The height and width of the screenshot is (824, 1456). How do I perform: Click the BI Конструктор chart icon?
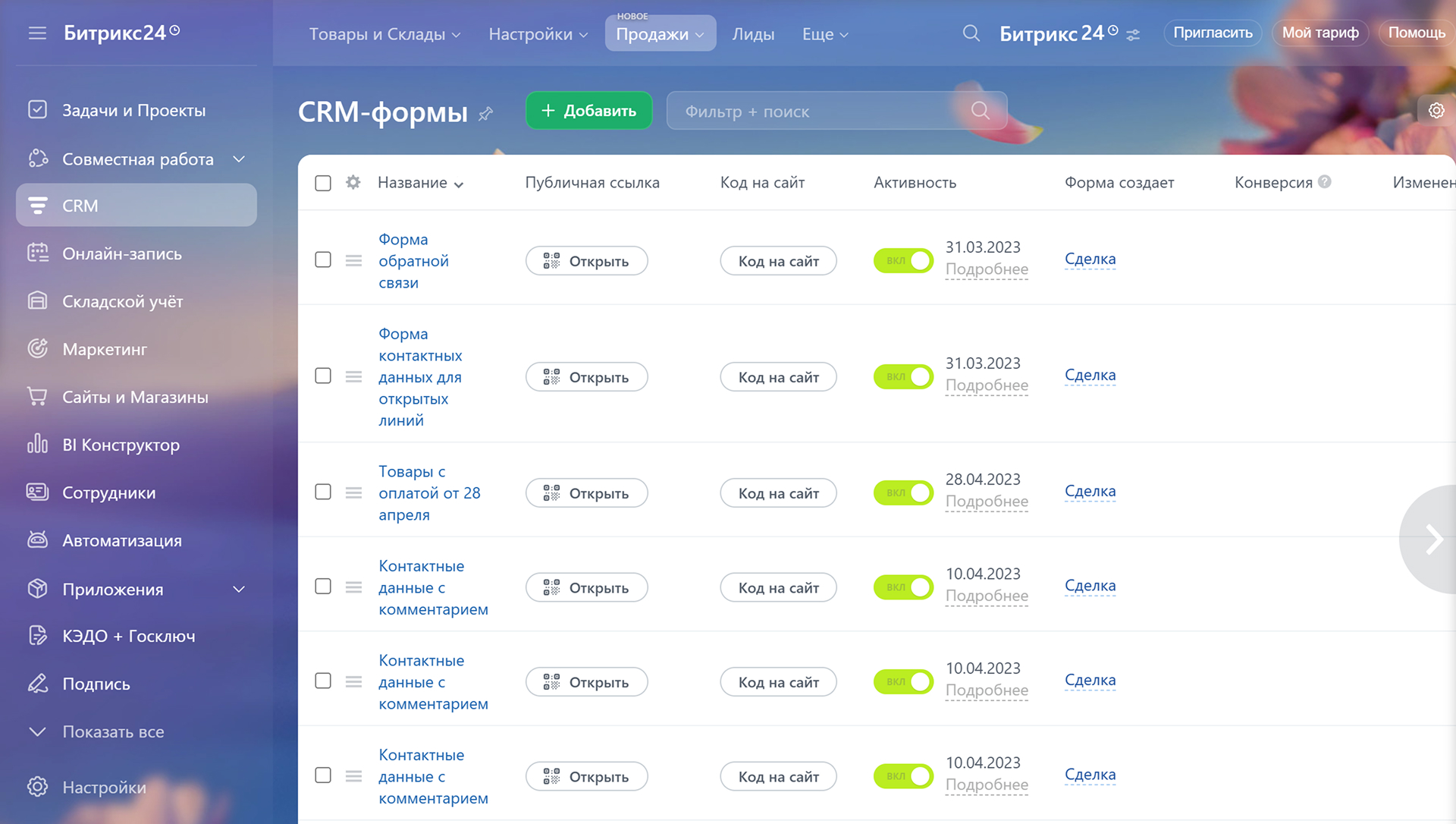coord(37,445)
